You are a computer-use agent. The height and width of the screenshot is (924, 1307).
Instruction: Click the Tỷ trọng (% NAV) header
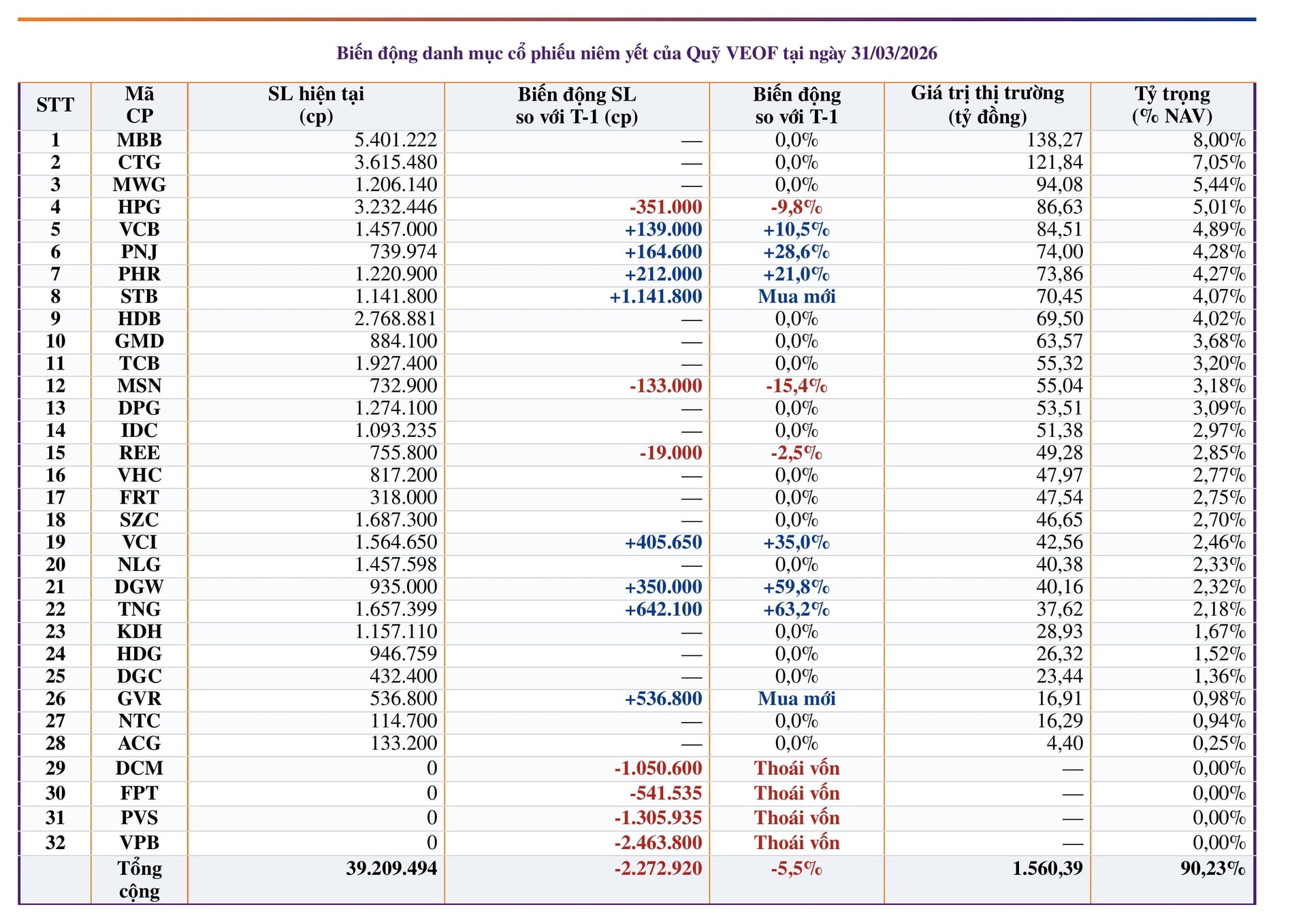1172,105
